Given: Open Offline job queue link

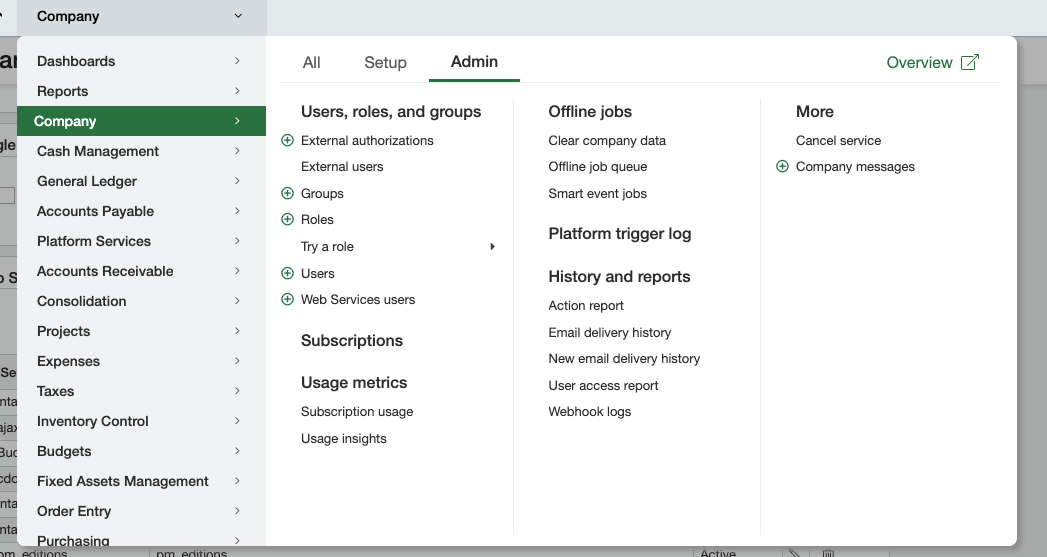Looking at the screenshot, I should tap(598, 166).
